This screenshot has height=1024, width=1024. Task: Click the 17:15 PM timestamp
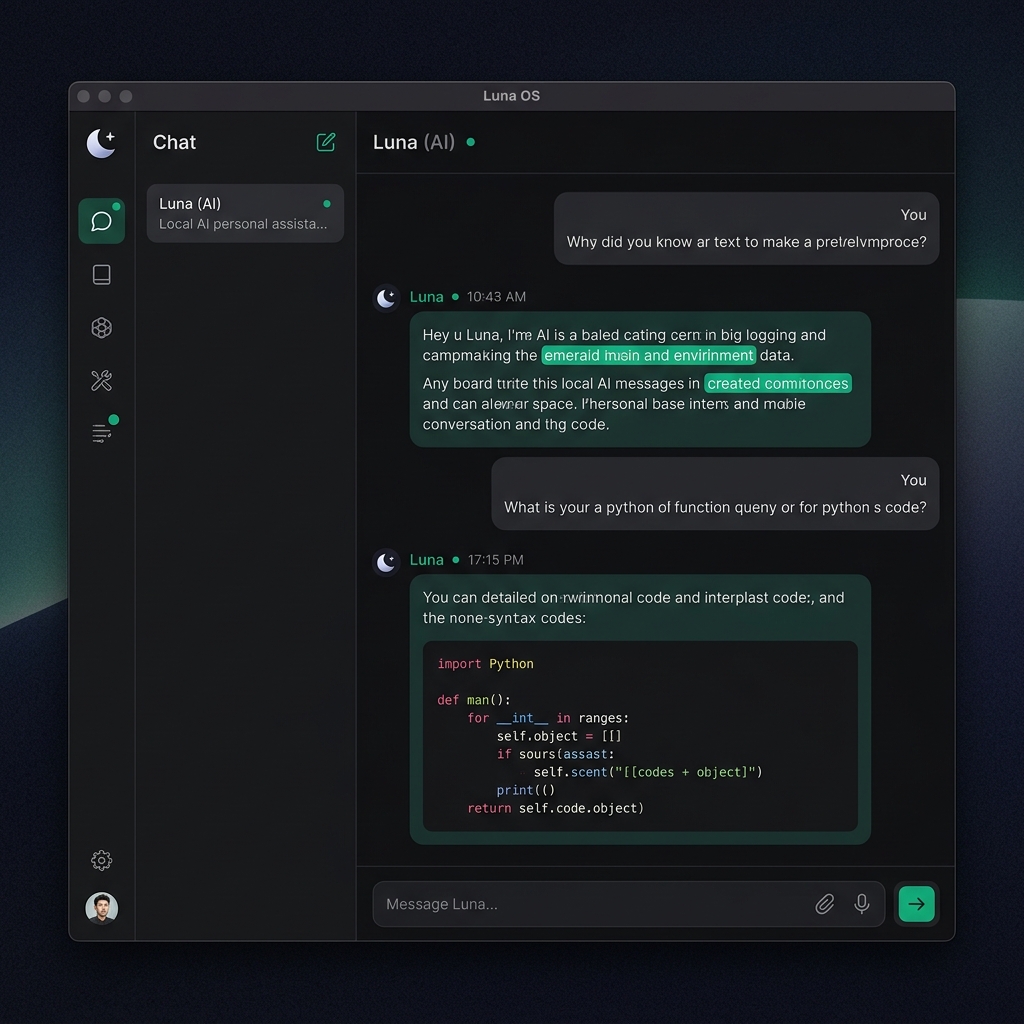(x=495, y=560)
